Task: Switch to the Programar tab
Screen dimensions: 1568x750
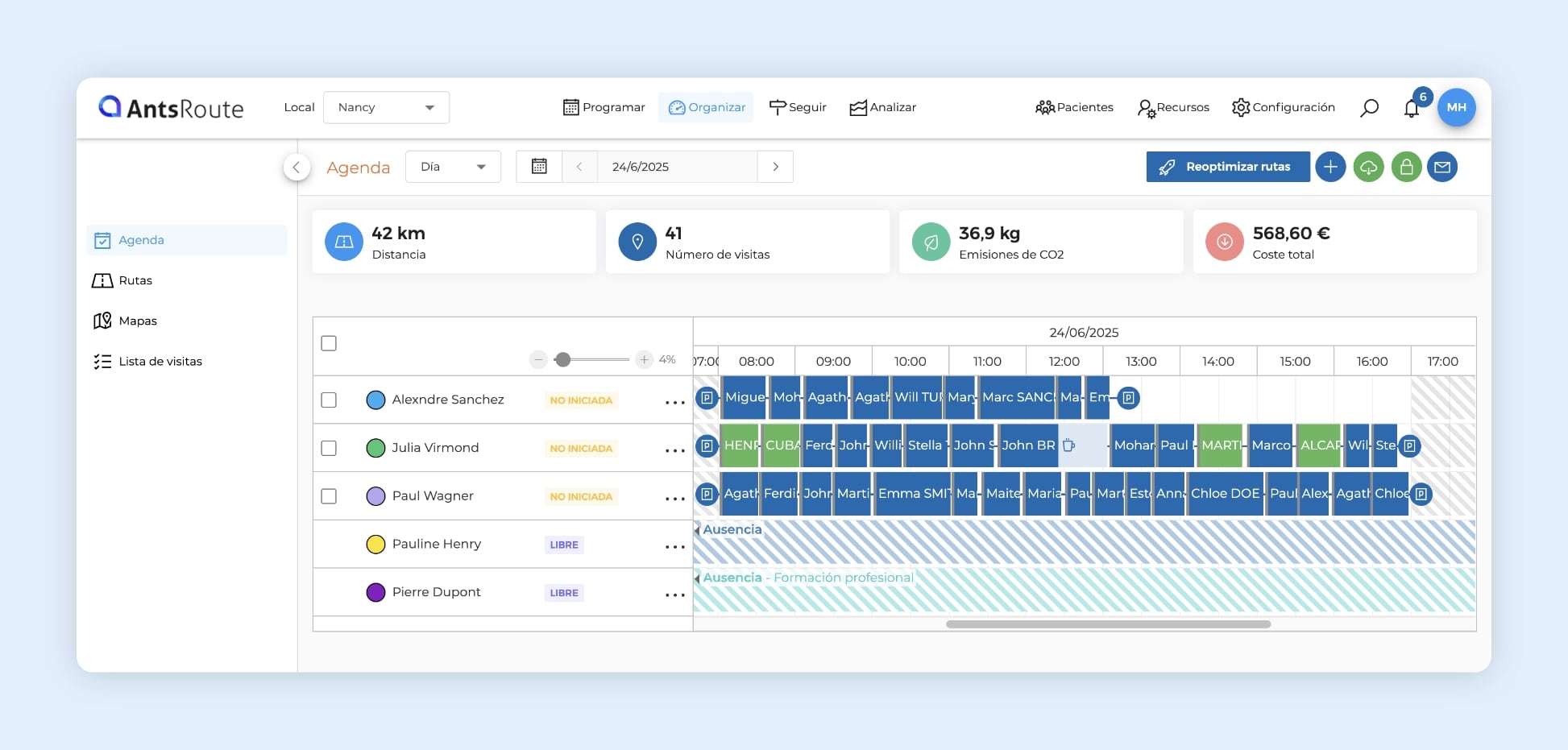Action: pos(604,108)
